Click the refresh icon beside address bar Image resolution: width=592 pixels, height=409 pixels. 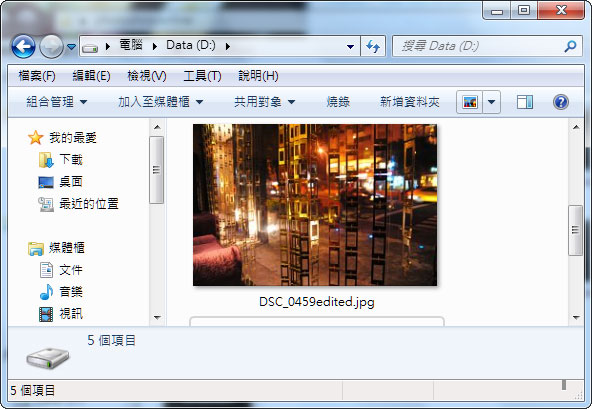tap(373, 46)
